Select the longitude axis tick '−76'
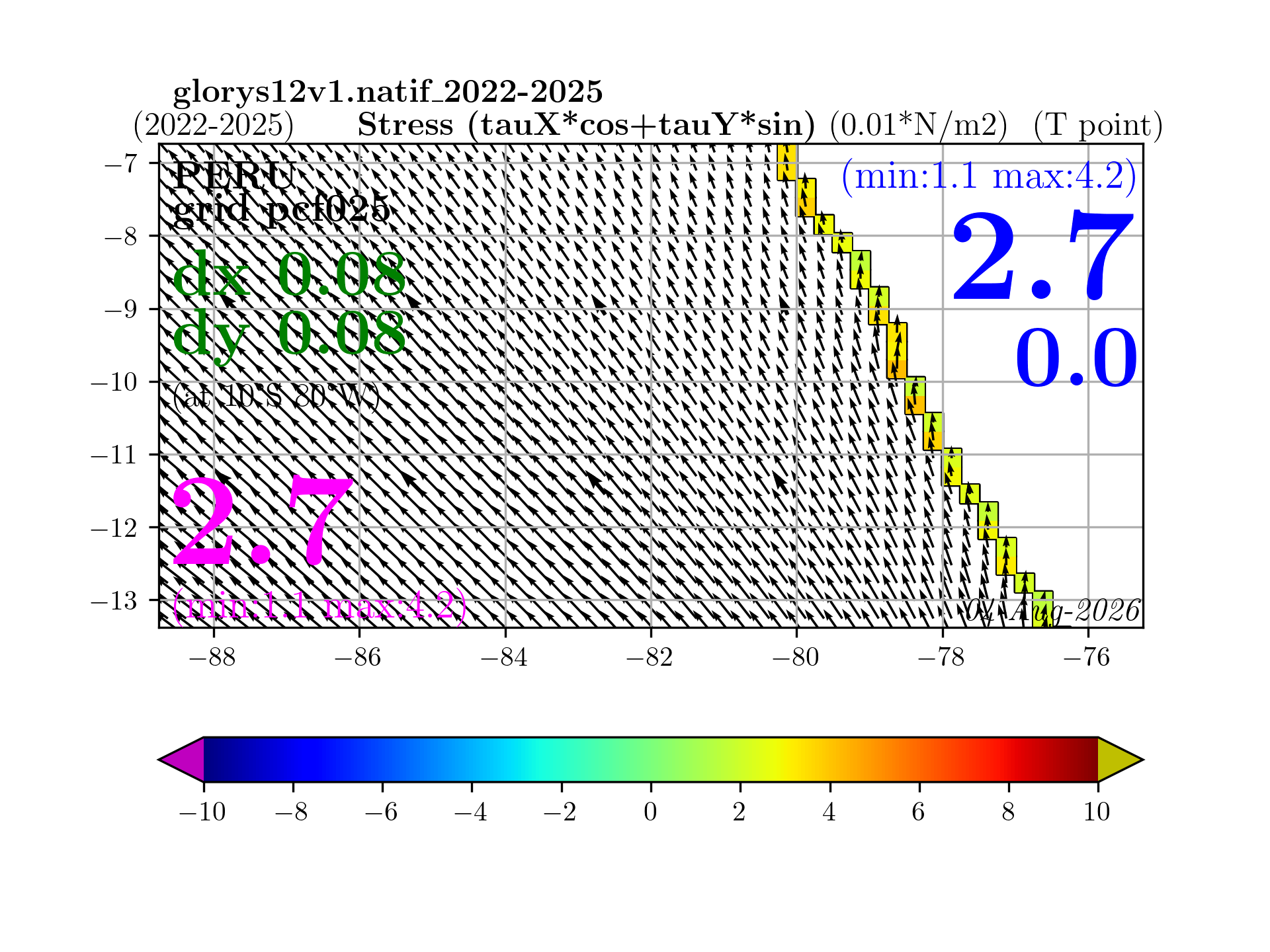Image resolution: width=1270 pixels, height=952 pixels. tap(1088, 657)
